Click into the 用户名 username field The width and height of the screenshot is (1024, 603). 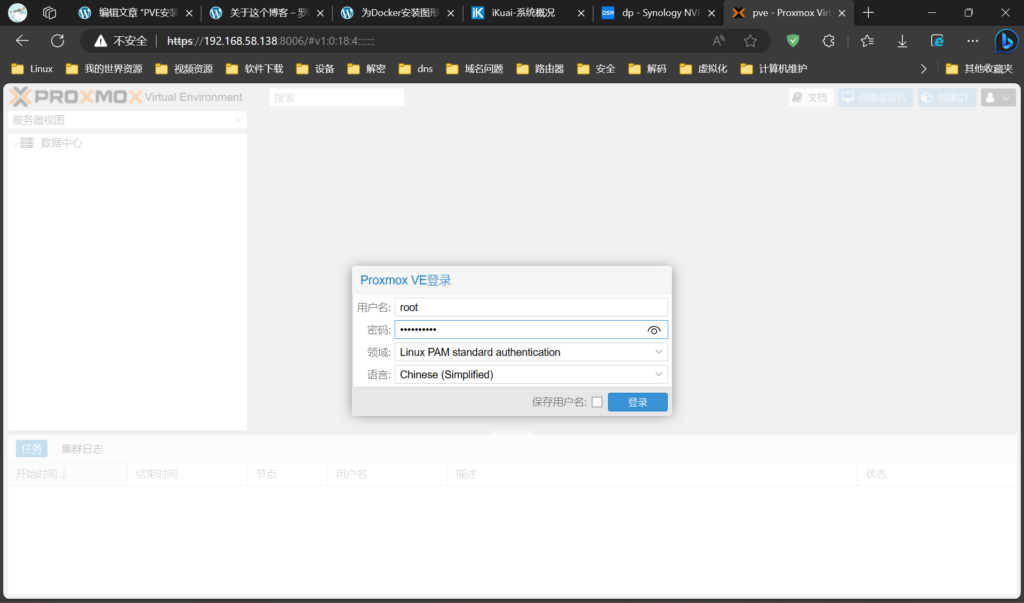click(530, 307)
